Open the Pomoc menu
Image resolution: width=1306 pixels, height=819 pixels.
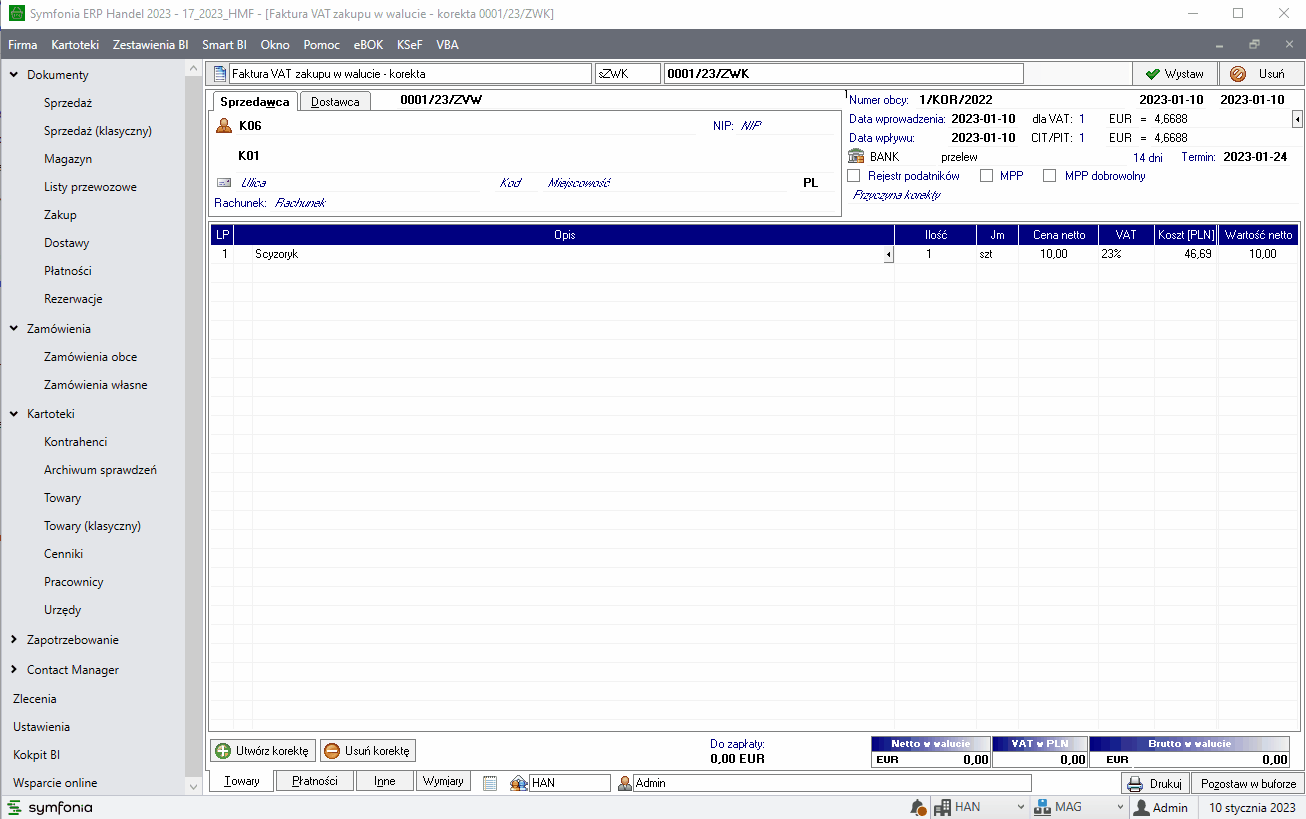(x=322, y=45)
